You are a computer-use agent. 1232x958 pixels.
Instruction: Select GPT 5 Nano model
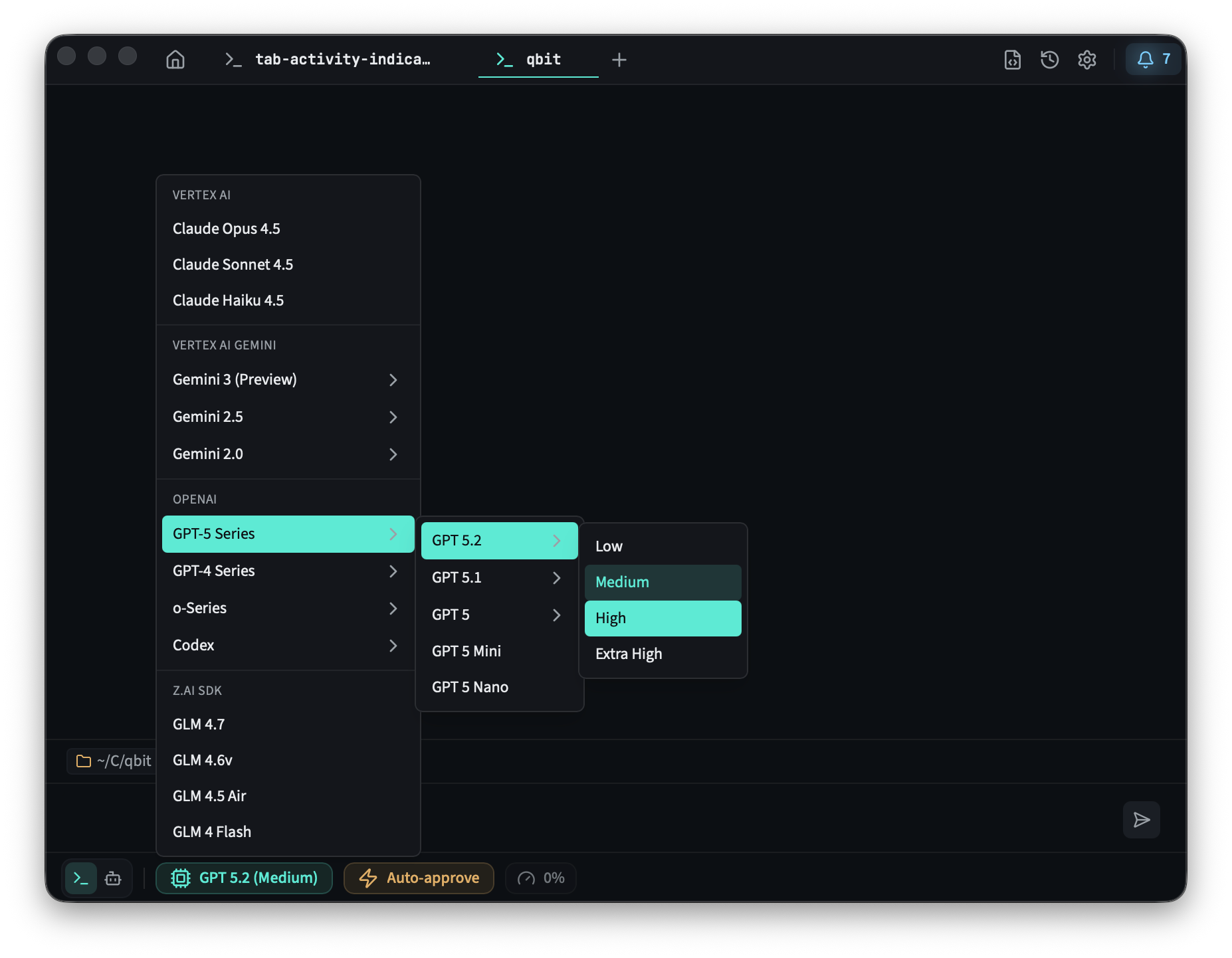[500, 687]
